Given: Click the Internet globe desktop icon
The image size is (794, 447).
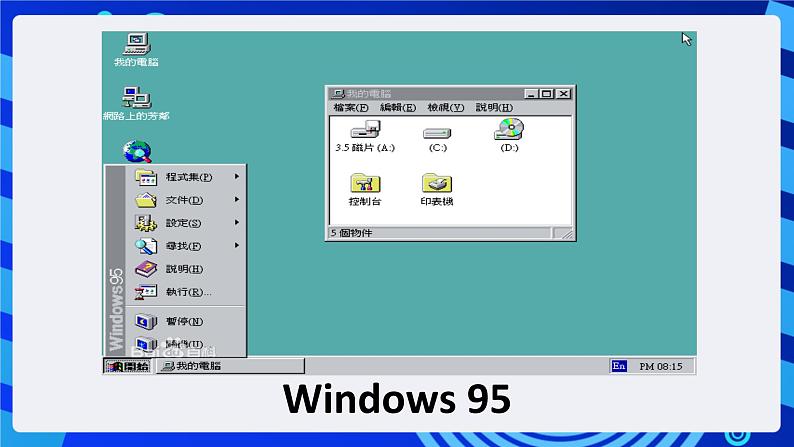Looking at the screenshot, I should [x=136, y=151].
